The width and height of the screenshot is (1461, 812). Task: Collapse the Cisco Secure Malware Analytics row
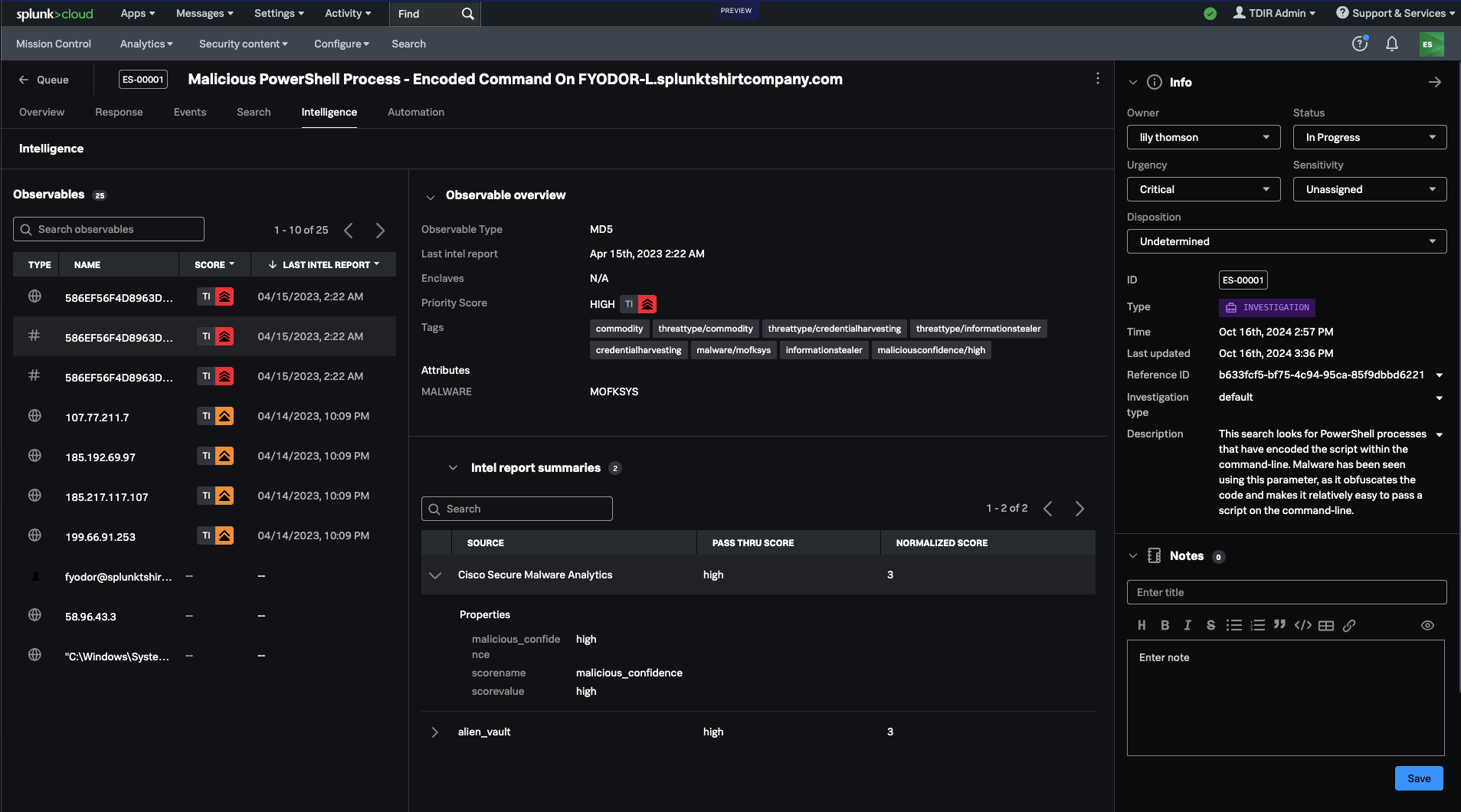click(435, 575)
